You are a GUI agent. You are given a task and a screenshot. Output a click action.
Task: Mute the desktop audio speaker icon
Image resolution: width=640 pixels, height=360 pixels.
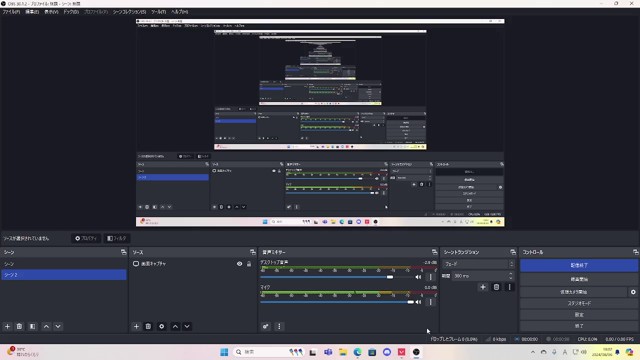pos(418,277)
